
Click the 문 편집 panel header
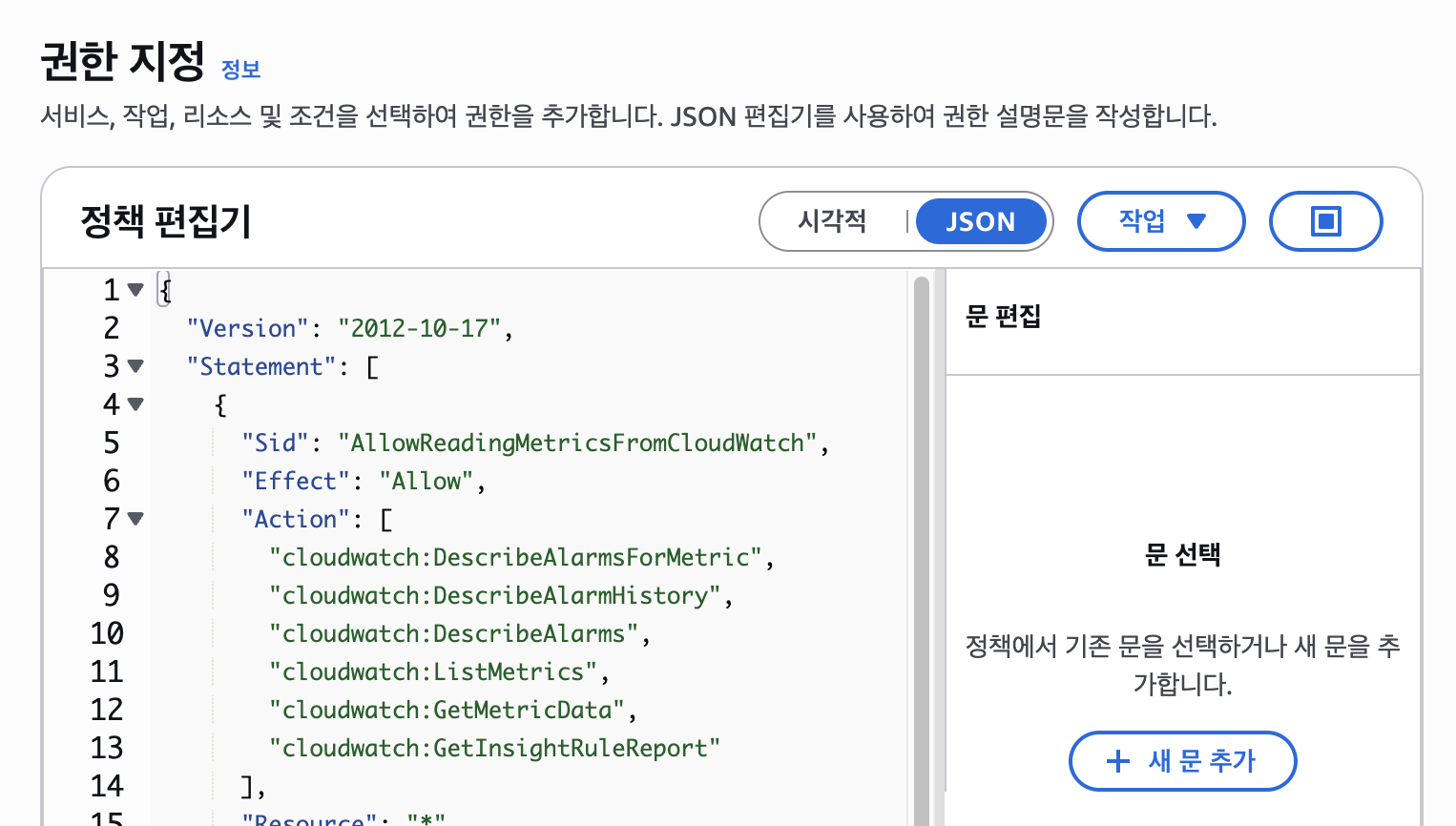pyautogui.click(x=1003, y=317)
